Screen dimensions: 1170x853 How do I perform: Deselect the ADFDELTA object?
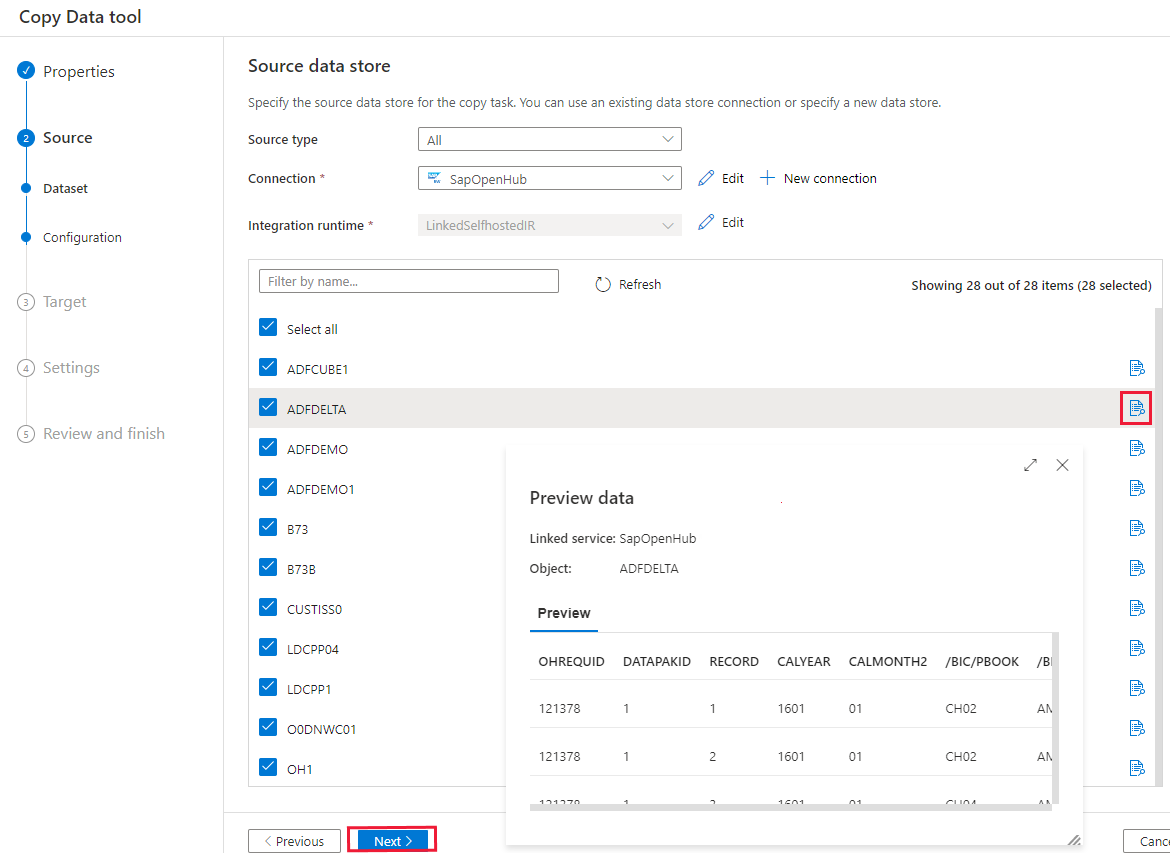267,408
